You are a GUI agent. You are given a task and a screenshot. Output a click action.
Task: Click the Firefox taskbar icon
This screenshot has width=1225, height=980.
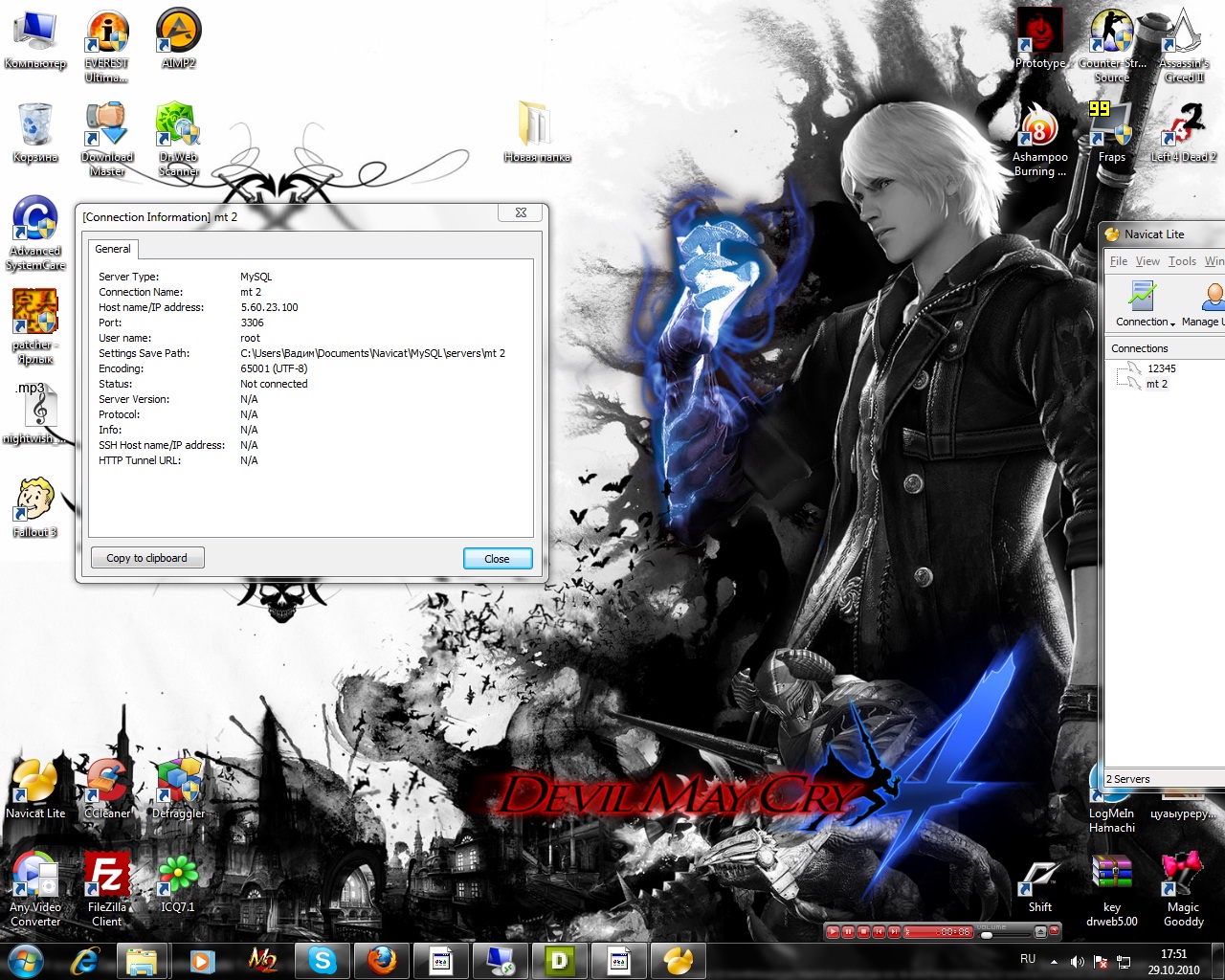click(382, 960)
